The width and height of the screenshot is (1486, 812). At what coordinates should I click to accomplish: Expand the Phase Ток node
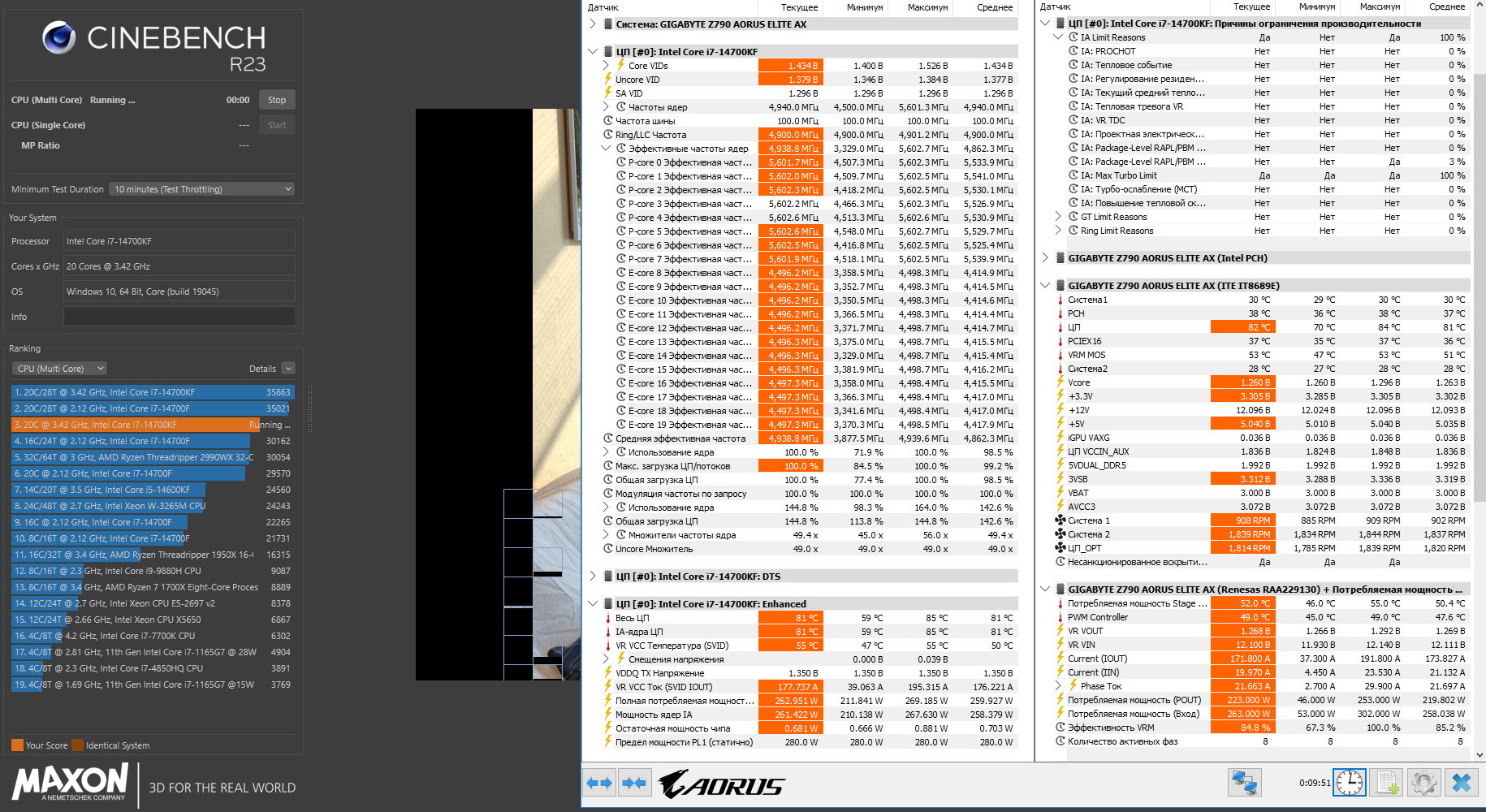[x=1058, y=686]
